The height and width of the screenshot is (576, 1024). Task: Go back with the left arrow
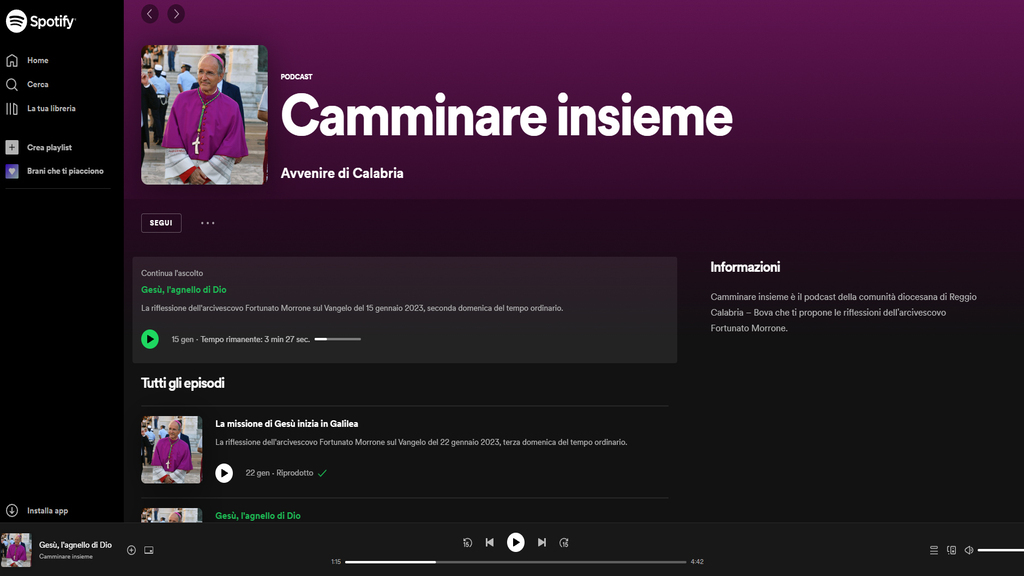click(x=150, y=13)
